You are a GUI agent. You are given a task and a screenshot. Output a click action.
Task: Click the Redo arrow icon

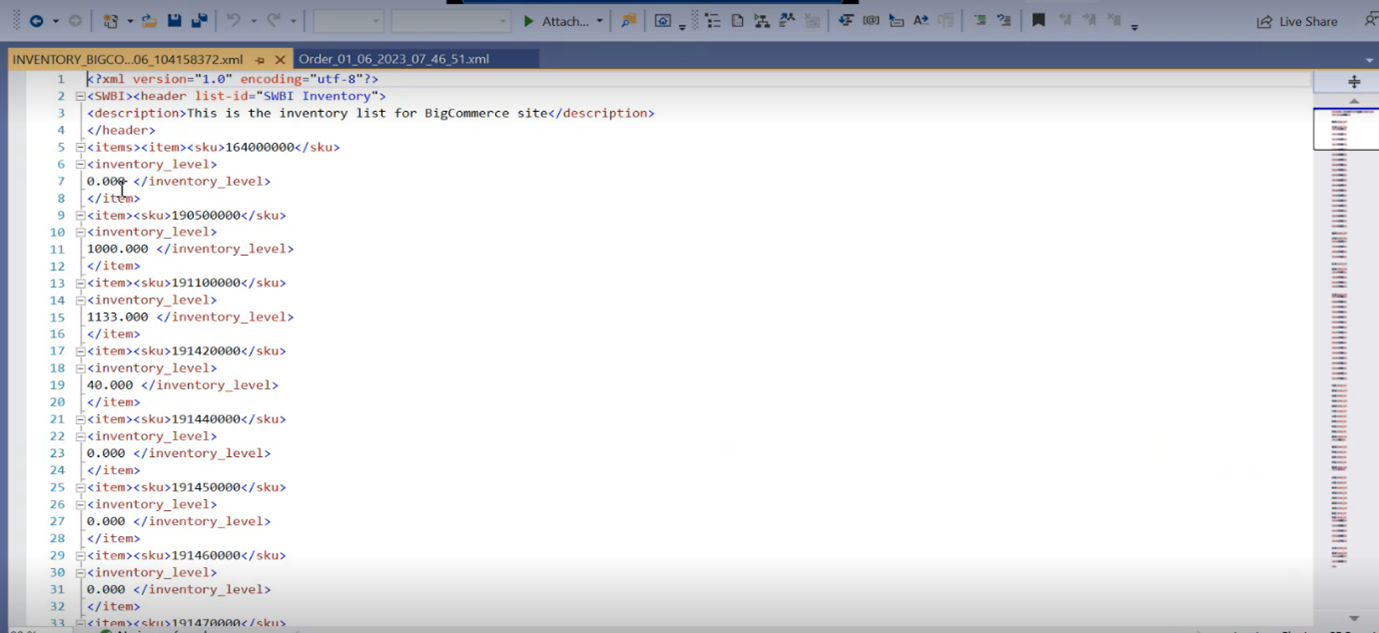[274, 21]
